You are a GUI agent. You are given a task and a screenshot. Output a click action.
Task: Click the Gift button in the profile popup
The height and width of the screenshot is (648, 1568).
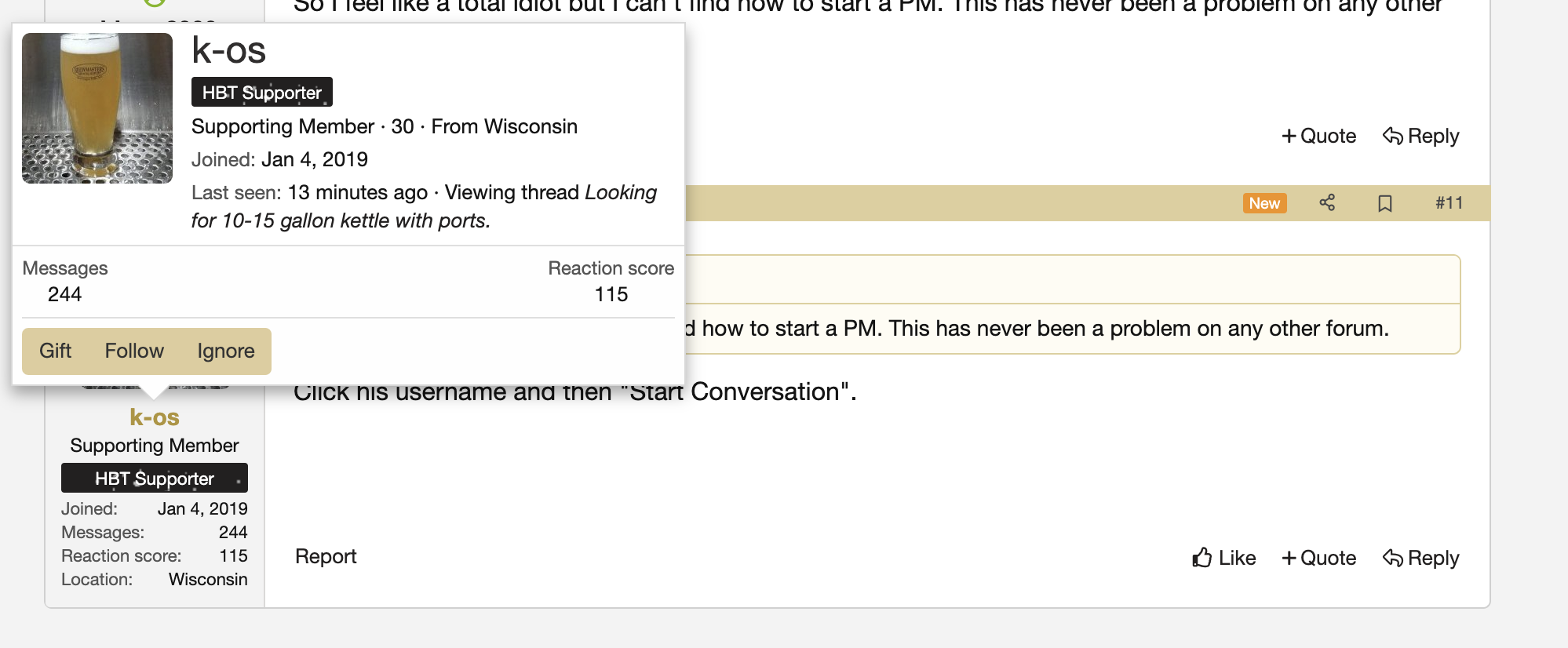click(55, 351)
